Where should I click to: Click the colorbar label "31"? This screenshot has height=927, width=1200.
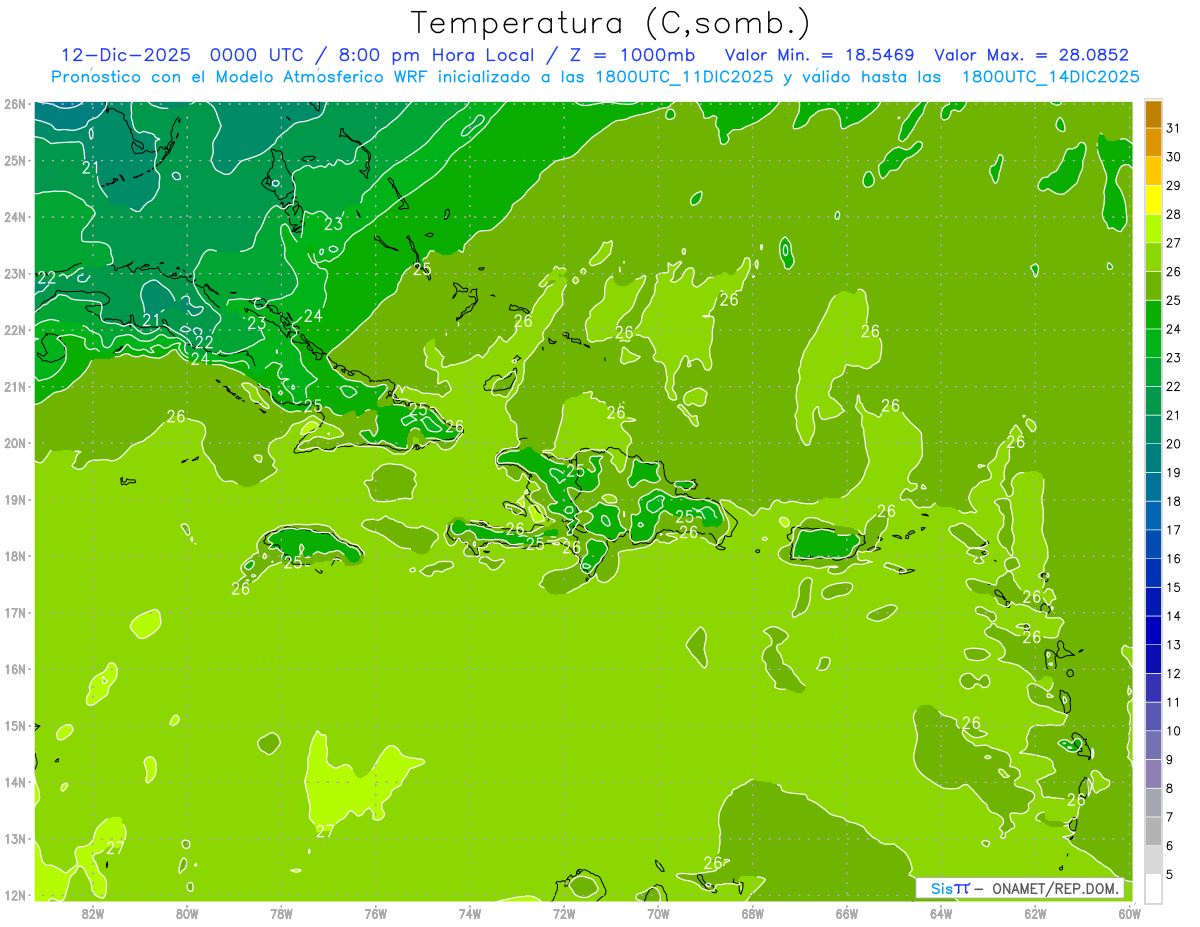pos(1173,128)
